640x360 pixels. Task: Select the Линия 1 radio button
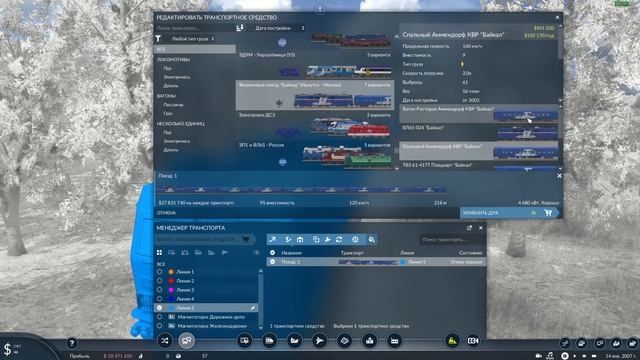(x=160, y=271)
